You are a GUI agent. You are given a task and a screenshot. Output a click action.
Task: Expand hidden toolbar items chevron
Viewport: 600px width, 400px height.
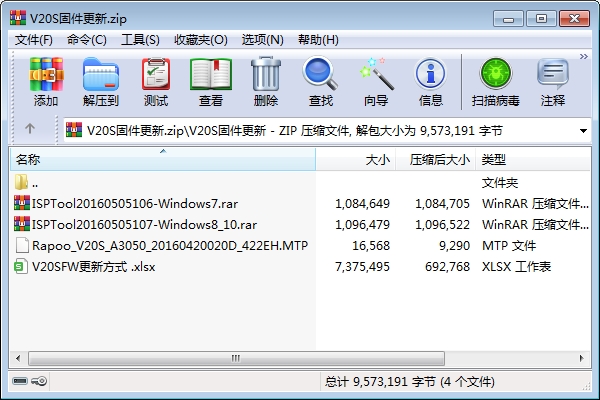click(x=584, y=57)
